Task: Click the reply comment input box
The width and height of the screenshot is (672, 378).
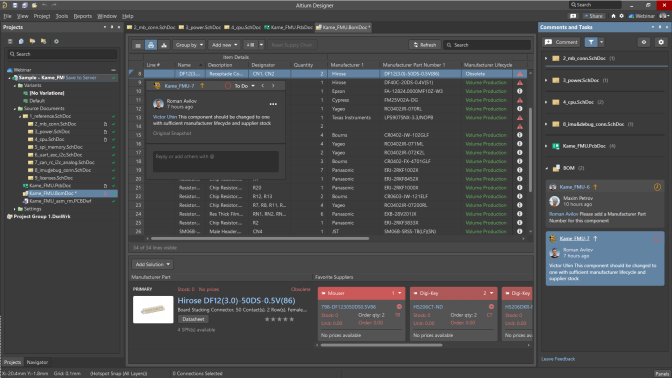Action: [x=216, y=161]
